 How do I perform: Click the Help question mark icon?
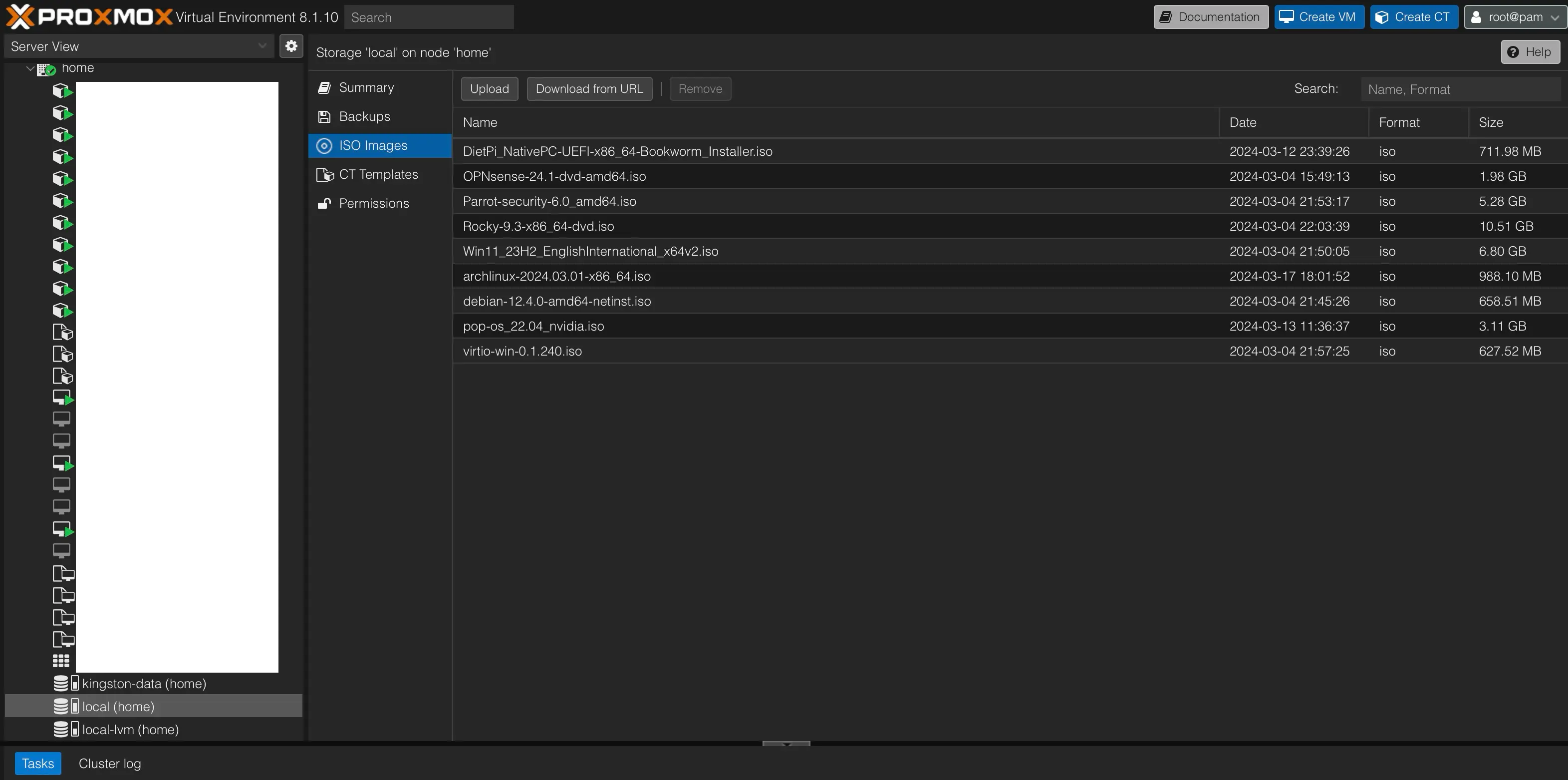(x=1513, y=52)
